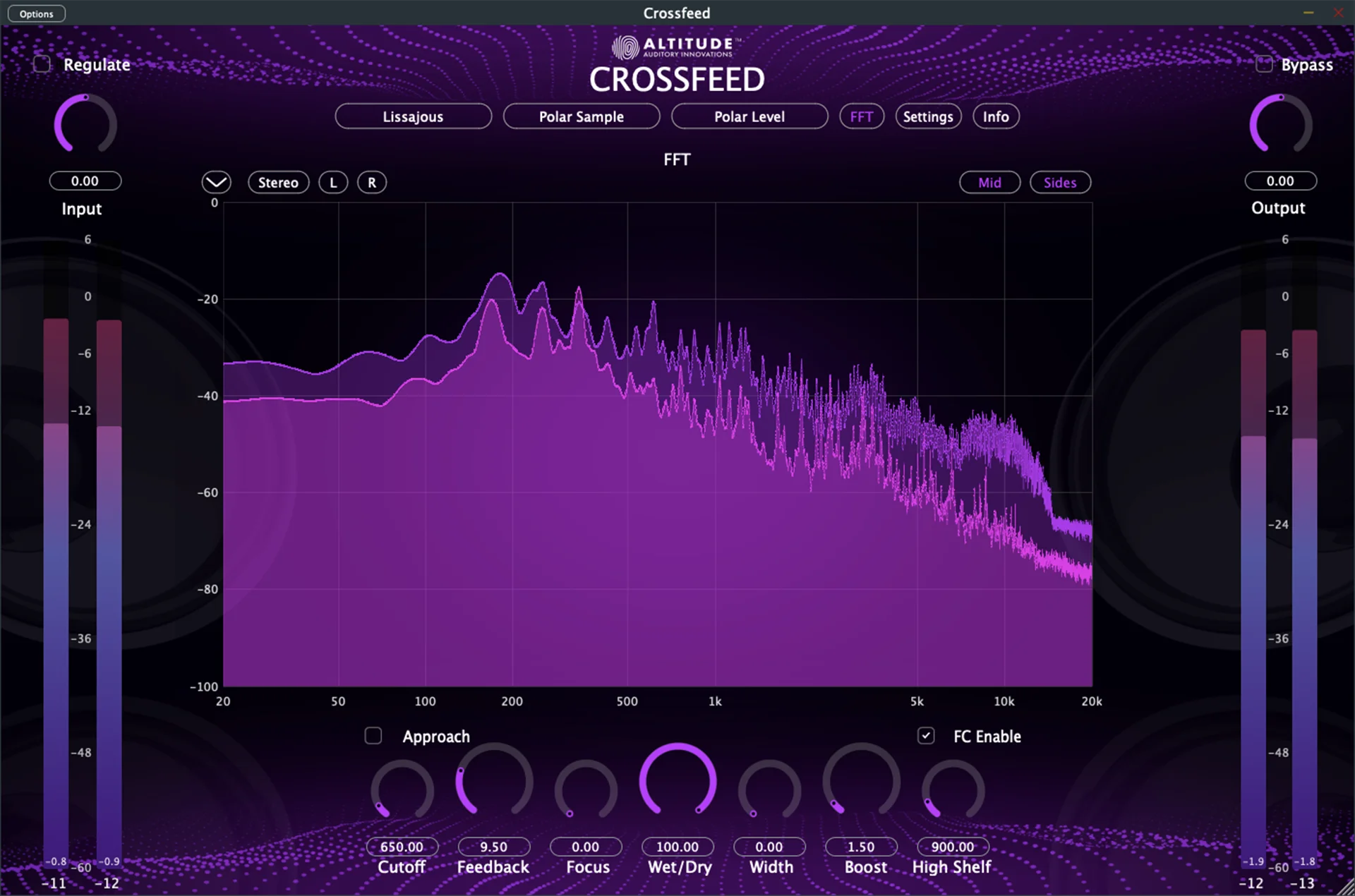Open the Info panel
Image resolution: width=1355 pixels, height=896 pixels.
tap(996, 116)
